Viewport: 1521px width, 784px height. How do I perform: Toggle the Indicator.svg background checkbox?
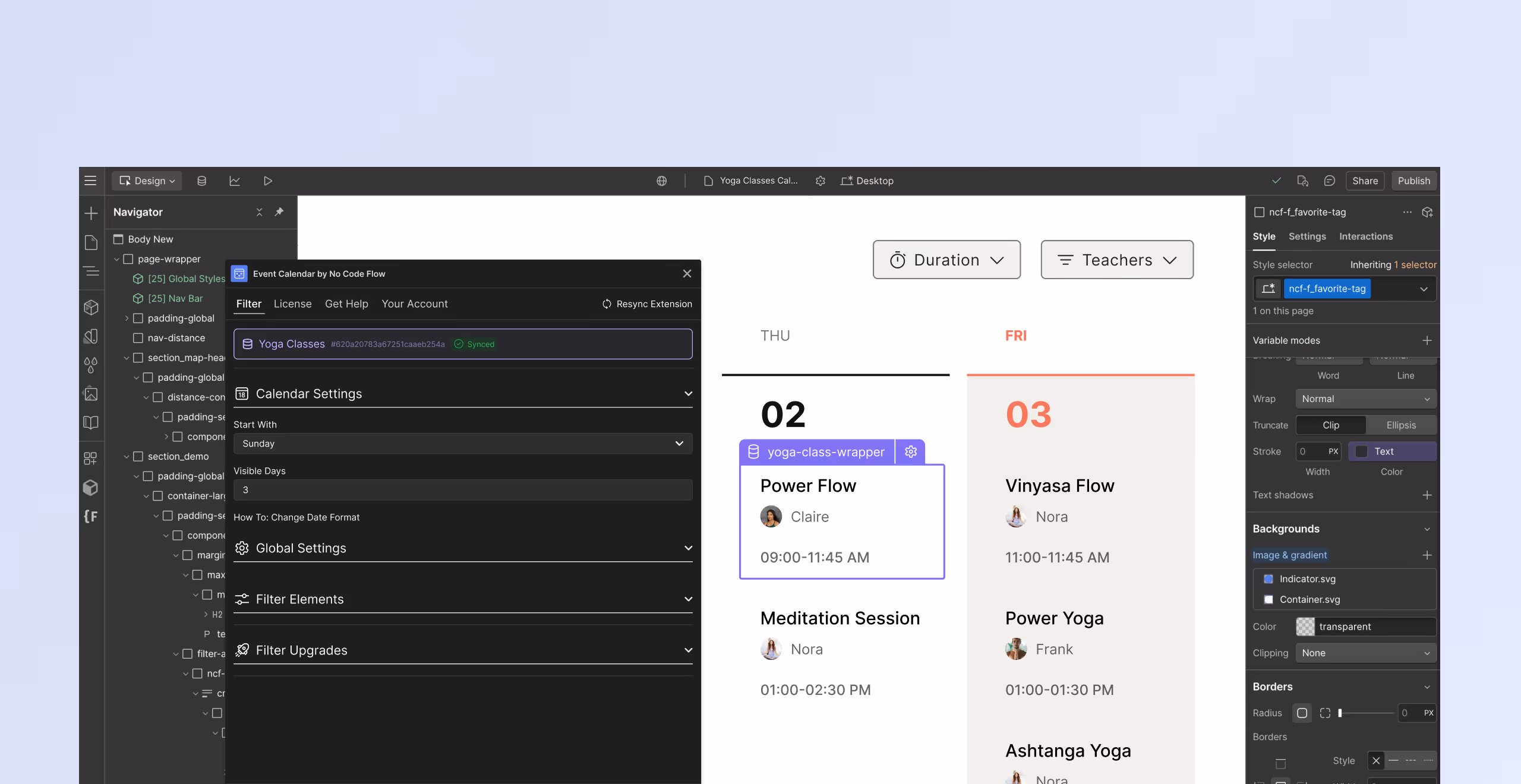point(1269,578)
